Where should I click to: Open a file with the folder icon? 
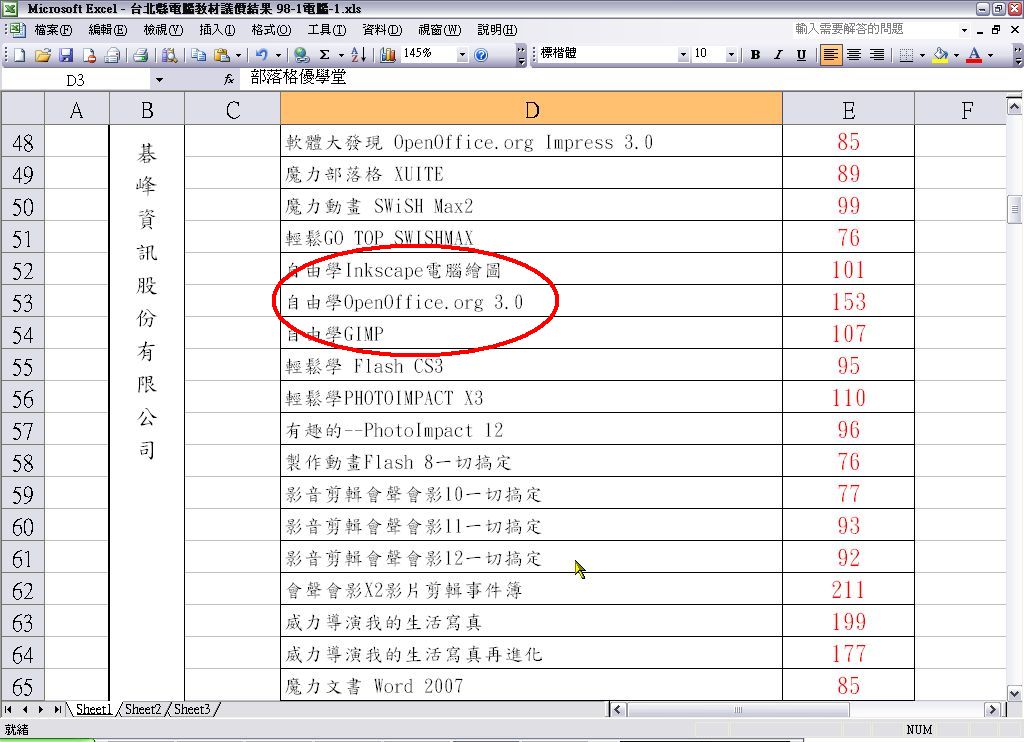pyautogui.click(x=43, y=55)
